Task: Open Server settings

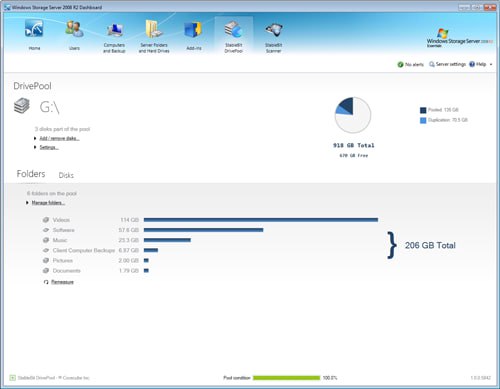Action: (x=447, y=64)
